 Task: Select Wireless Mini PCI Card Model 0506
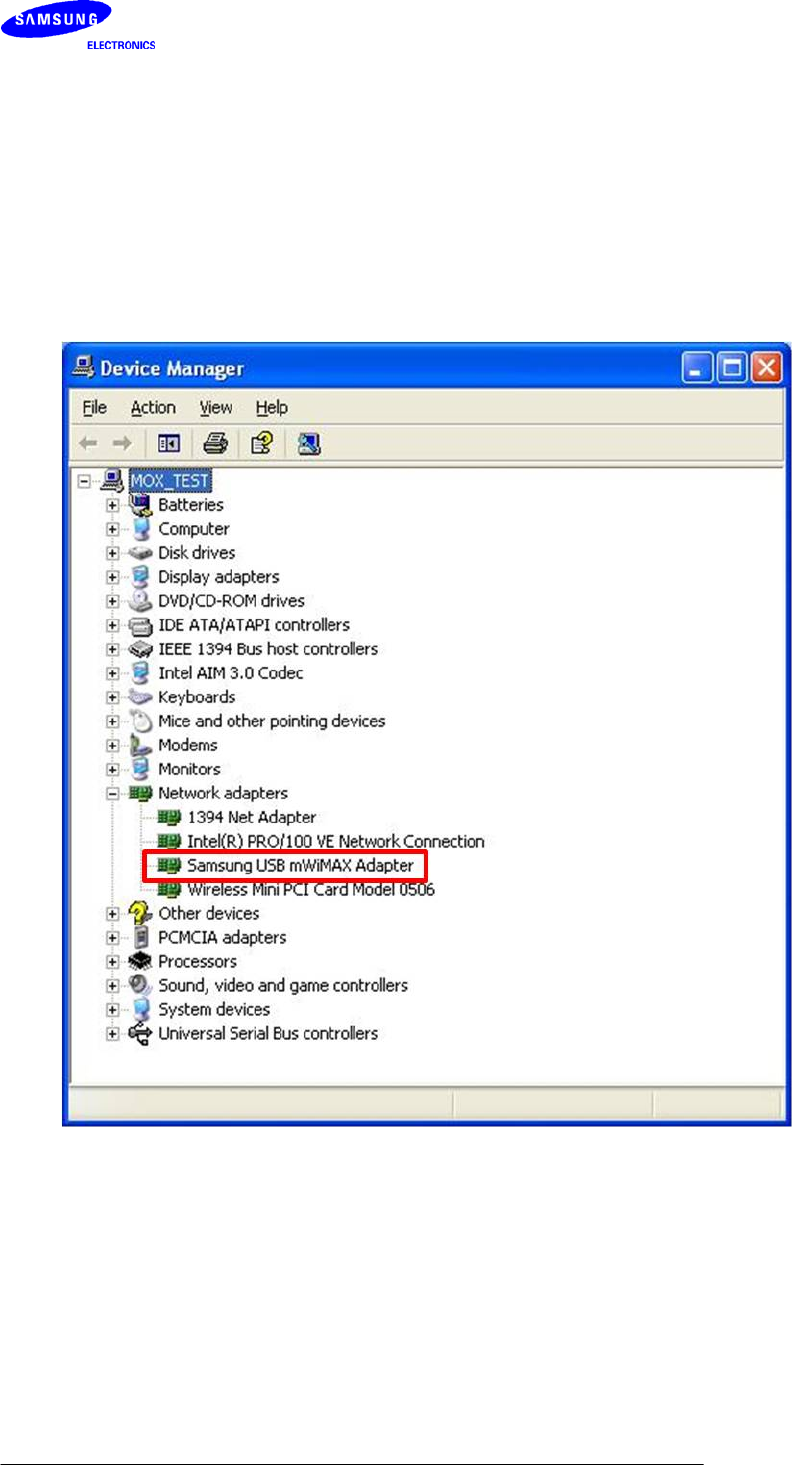[310, 889]
